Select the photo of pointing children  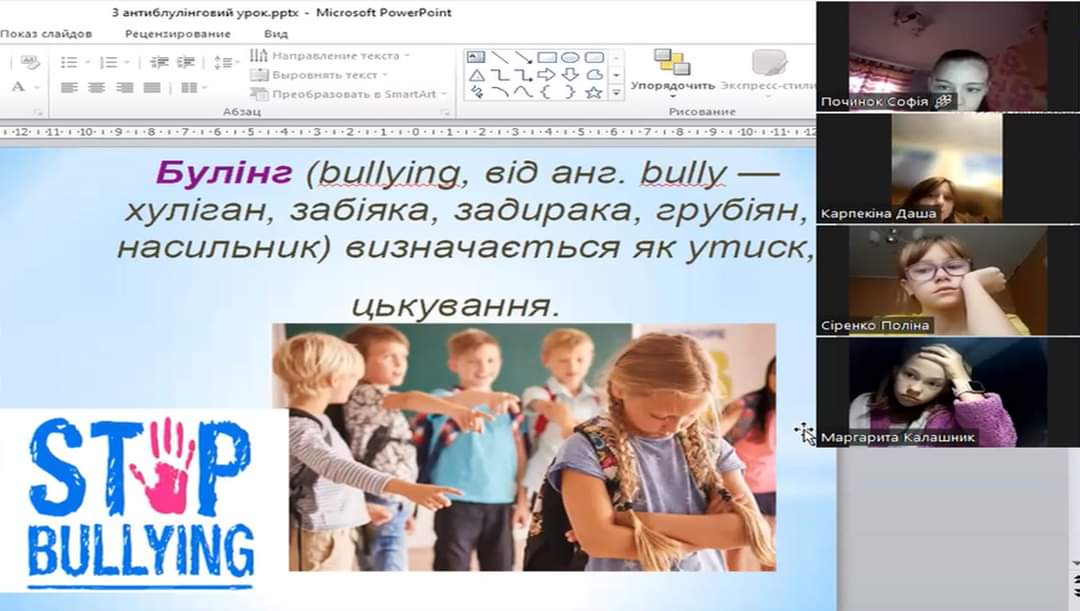524,447
